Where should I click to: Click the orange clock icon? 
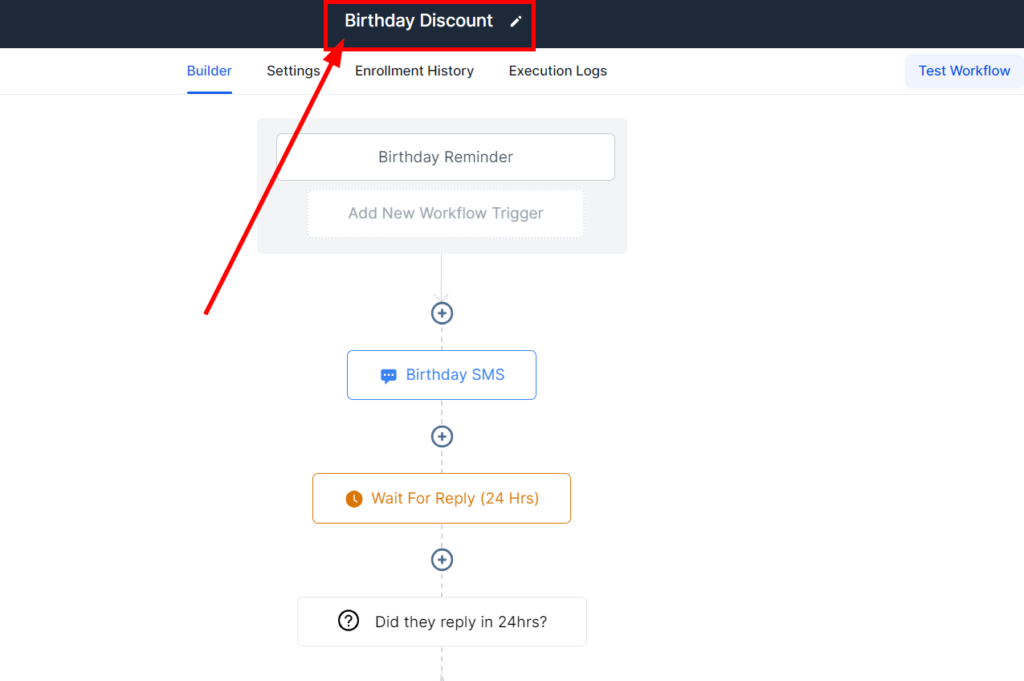click(x=353, y=499)
